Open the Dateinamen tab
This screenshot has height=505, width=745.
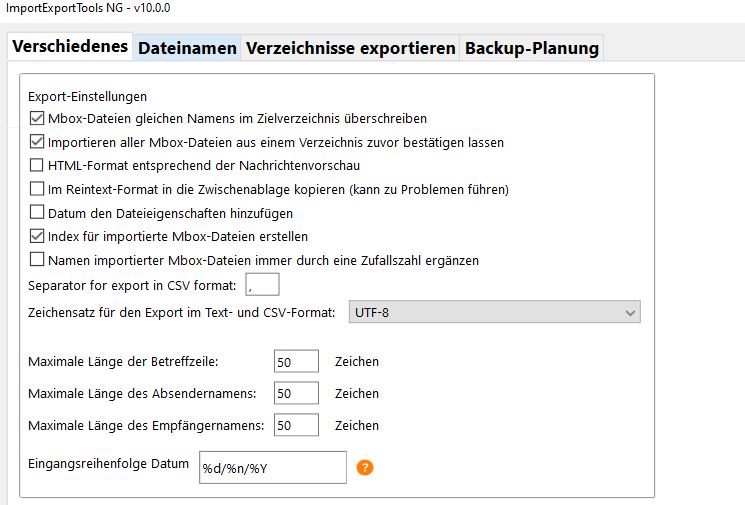pyautogui.click(x=187, y=48)
